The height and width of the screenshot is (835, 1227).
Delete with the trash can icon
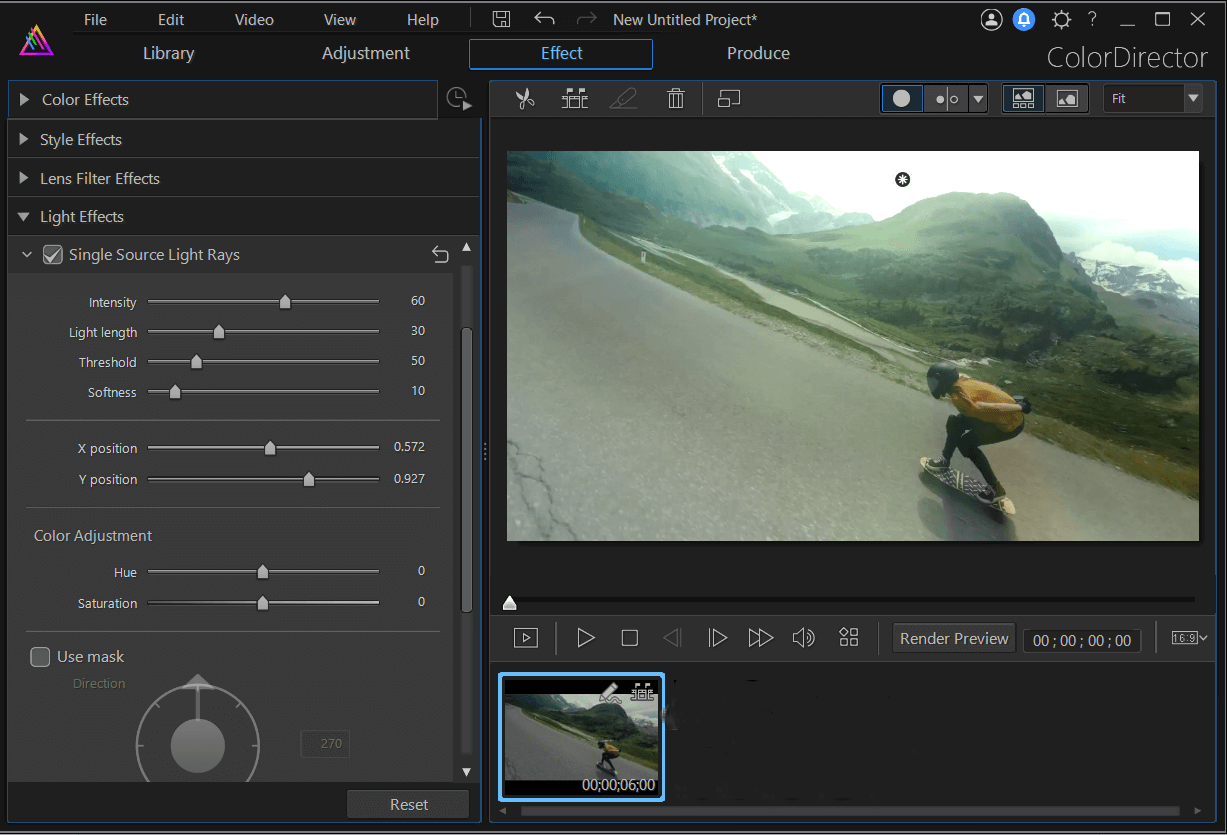676,98
